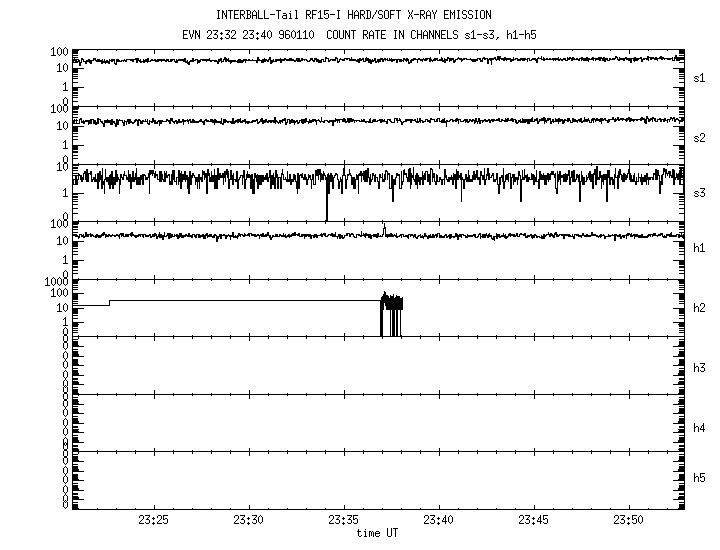Click the sharp dropout in the s3 trace
Screen dimensions: 720x550
(326, 205)
